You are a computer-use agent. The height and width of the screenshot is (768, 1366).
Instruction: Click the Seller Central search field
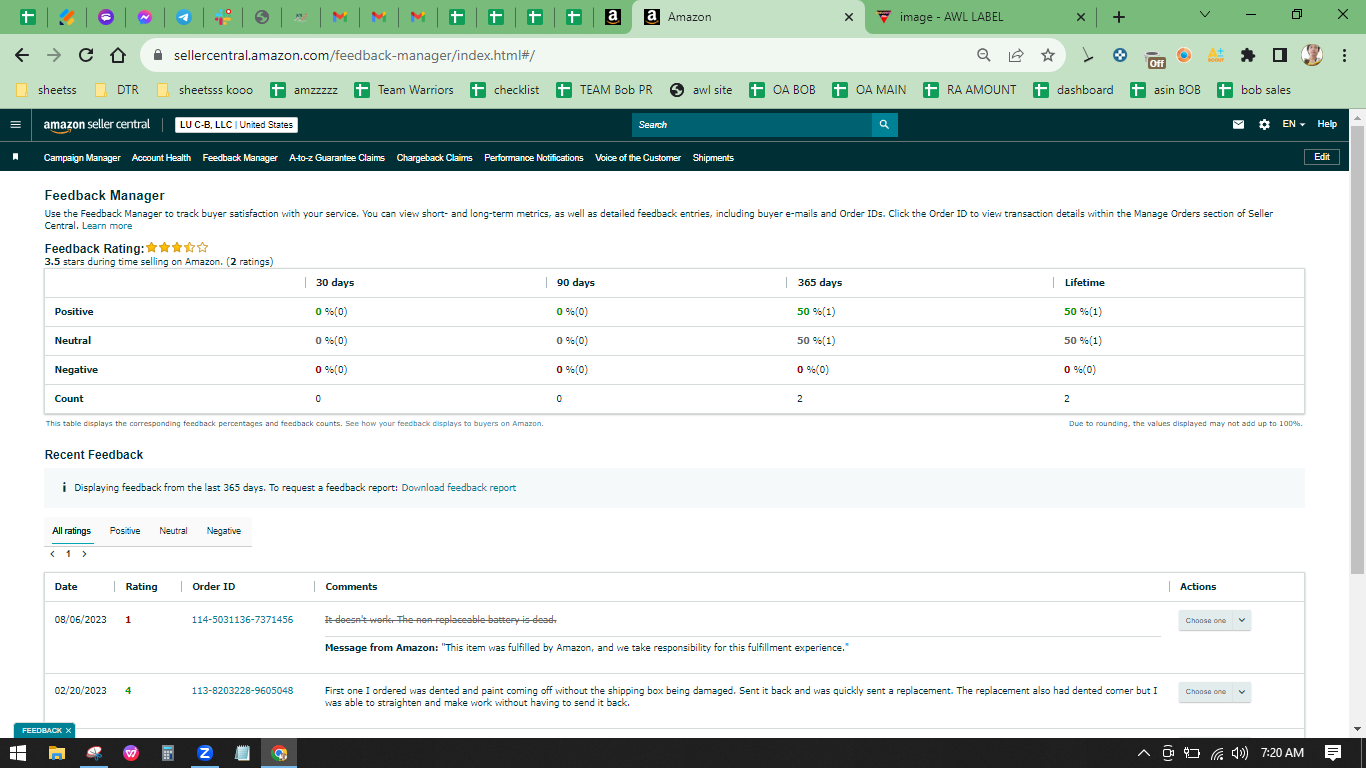[x=752, y=125]
